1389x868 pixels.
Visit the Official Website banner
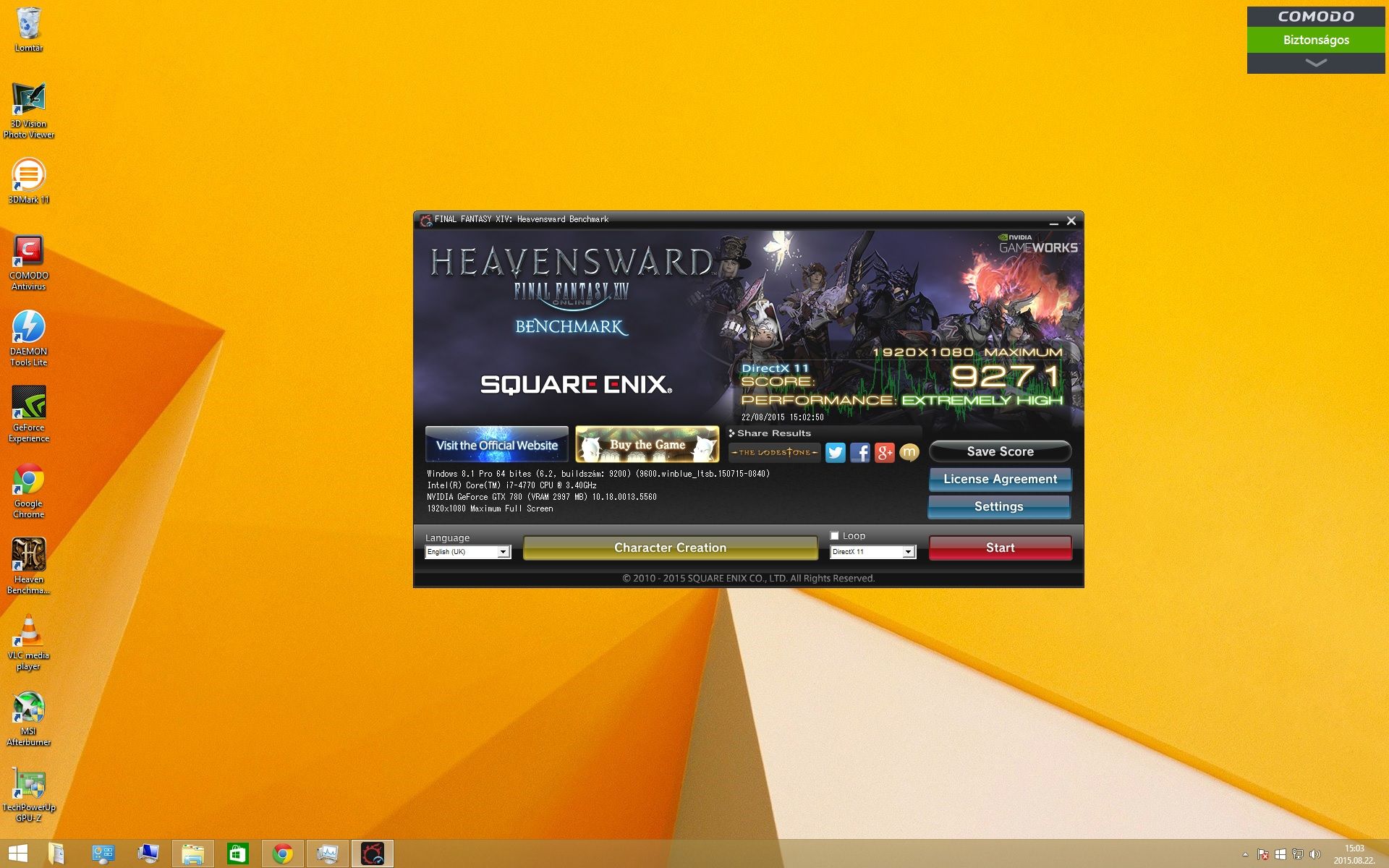[497, 445]
